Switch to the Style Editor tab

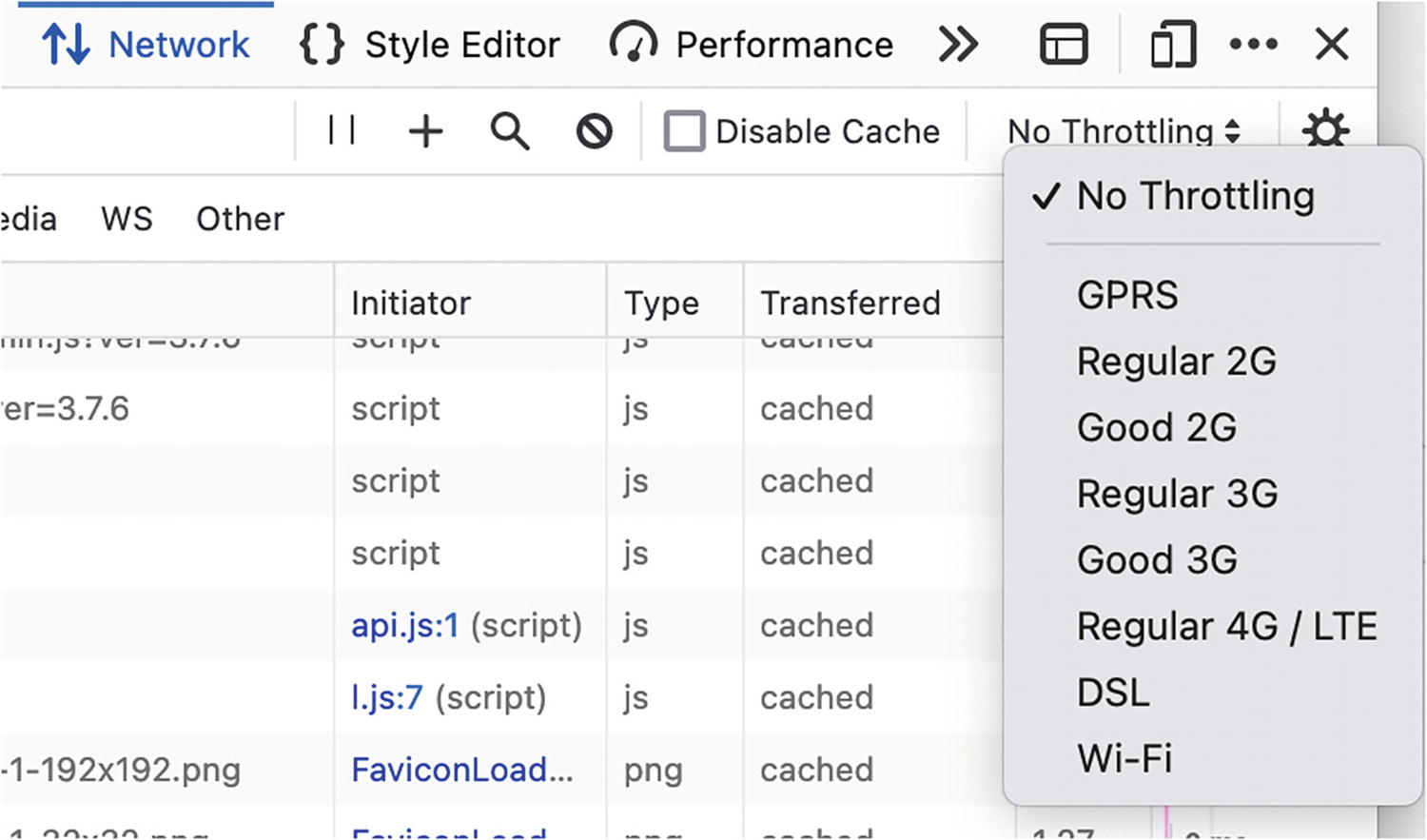tap(431, 45)
